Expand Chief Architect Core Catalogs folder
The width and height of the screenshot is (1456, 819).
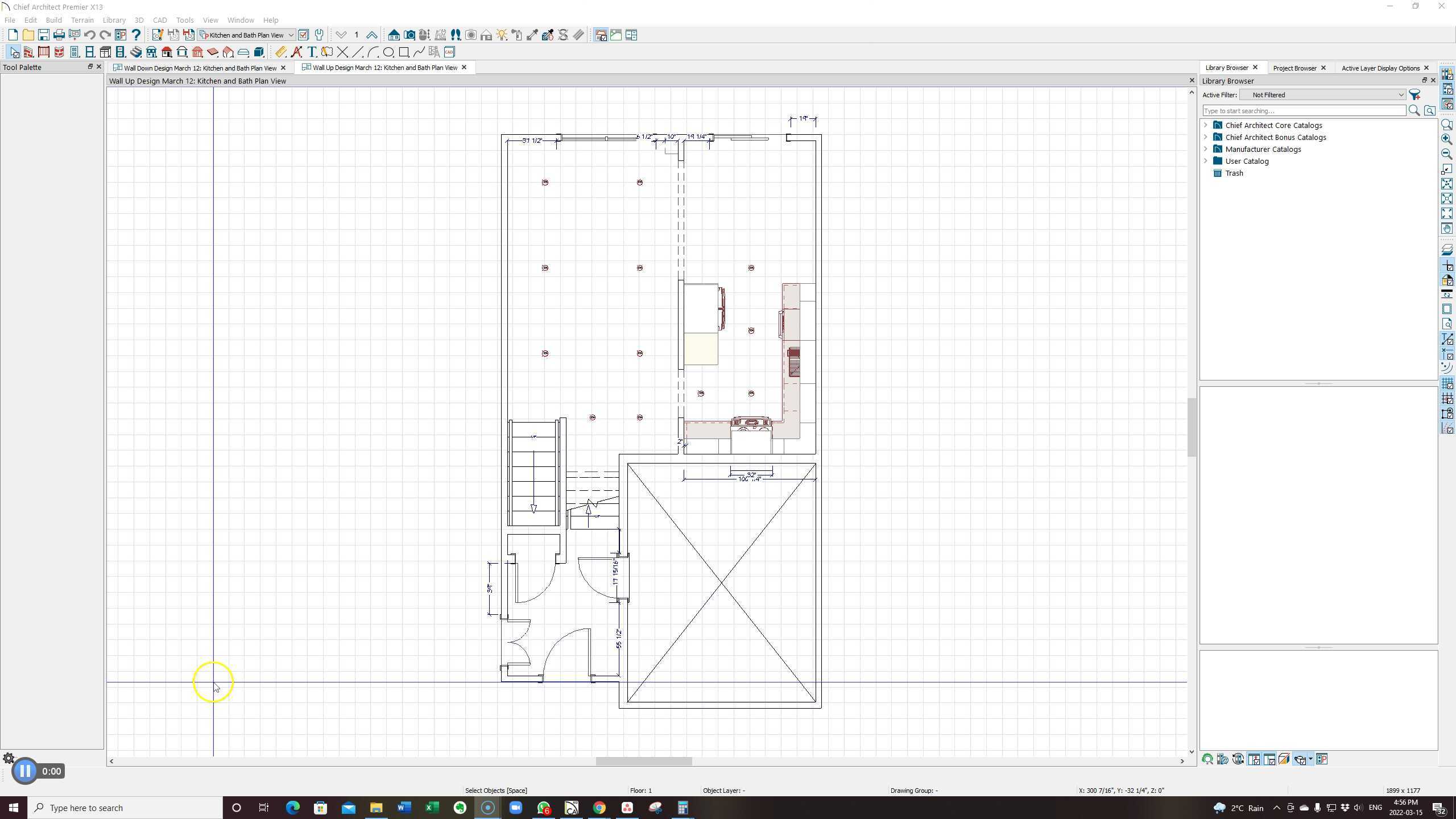coord(1205,125)
